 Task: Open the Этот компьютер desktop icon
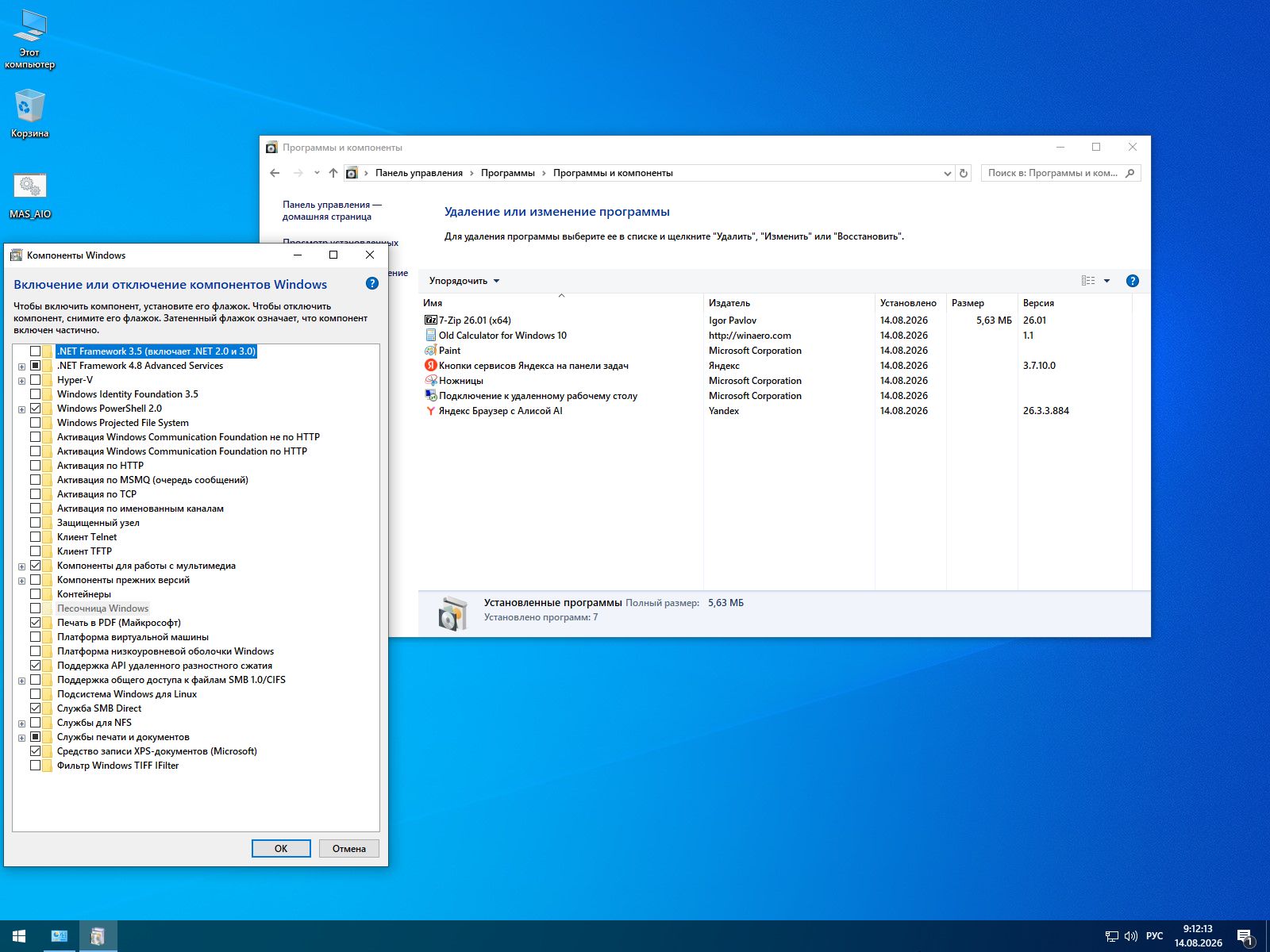pyautogui.click(x=29, y=40)
